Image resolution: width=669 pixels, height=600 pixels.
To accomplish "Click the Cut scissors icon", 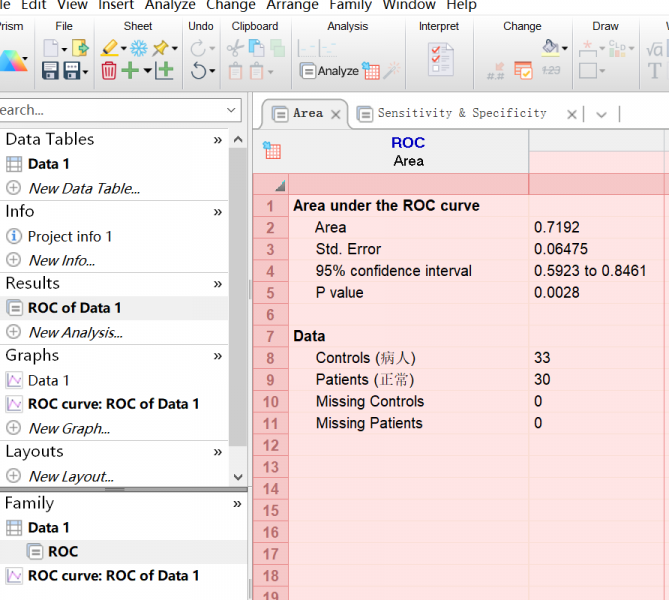I will pyautogui.click(x=235, y=49).
